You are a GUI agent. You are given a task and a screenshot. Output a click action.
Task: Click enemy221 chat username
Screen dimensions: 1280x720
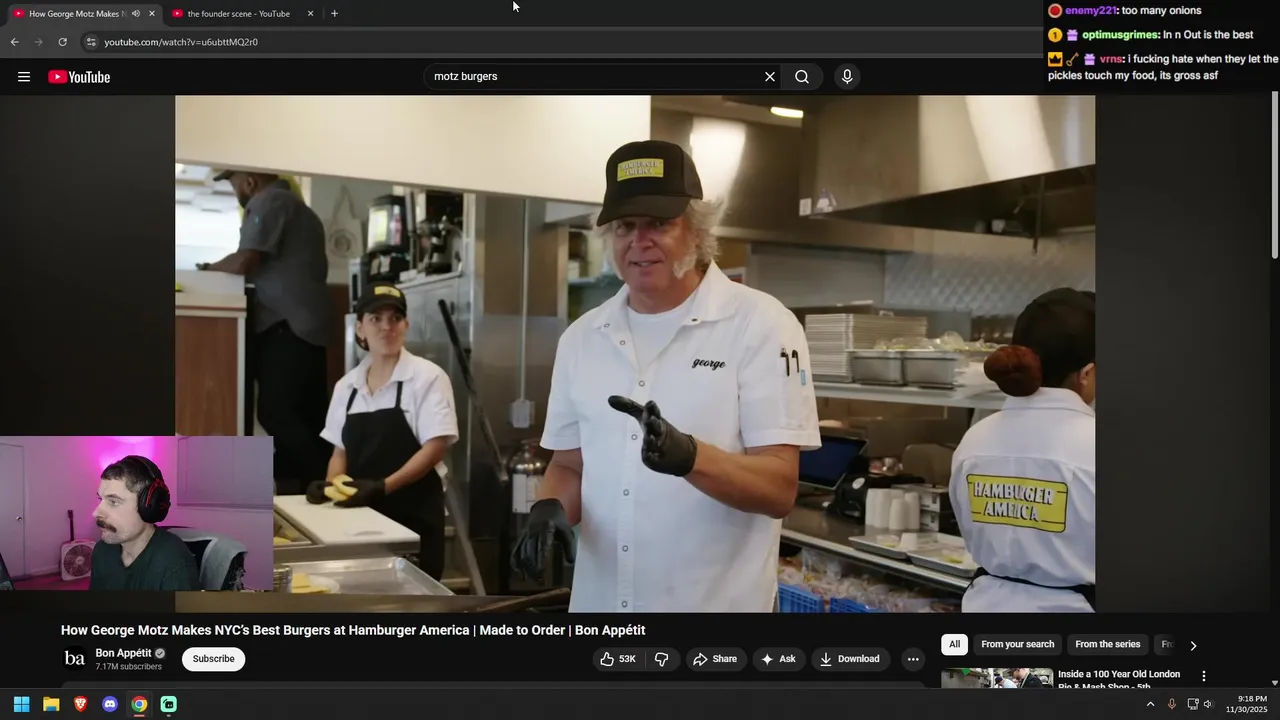pyautogui.click(x=1091, y=10)
